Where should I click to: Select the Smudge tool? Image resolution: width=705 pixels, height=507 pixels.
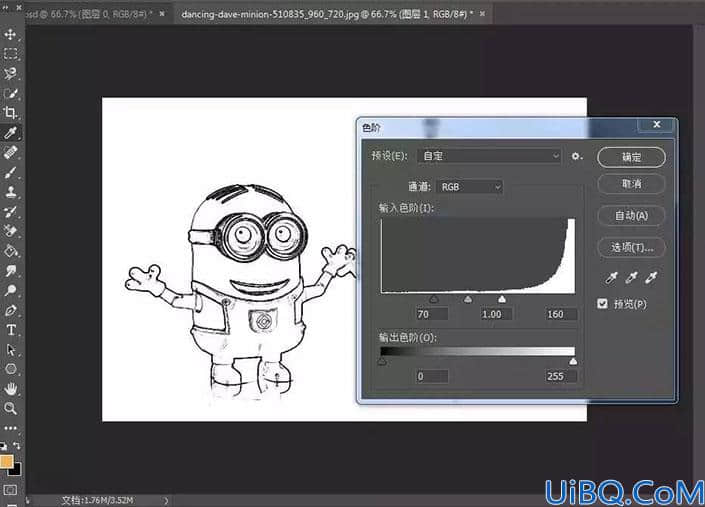coord(10,271)
